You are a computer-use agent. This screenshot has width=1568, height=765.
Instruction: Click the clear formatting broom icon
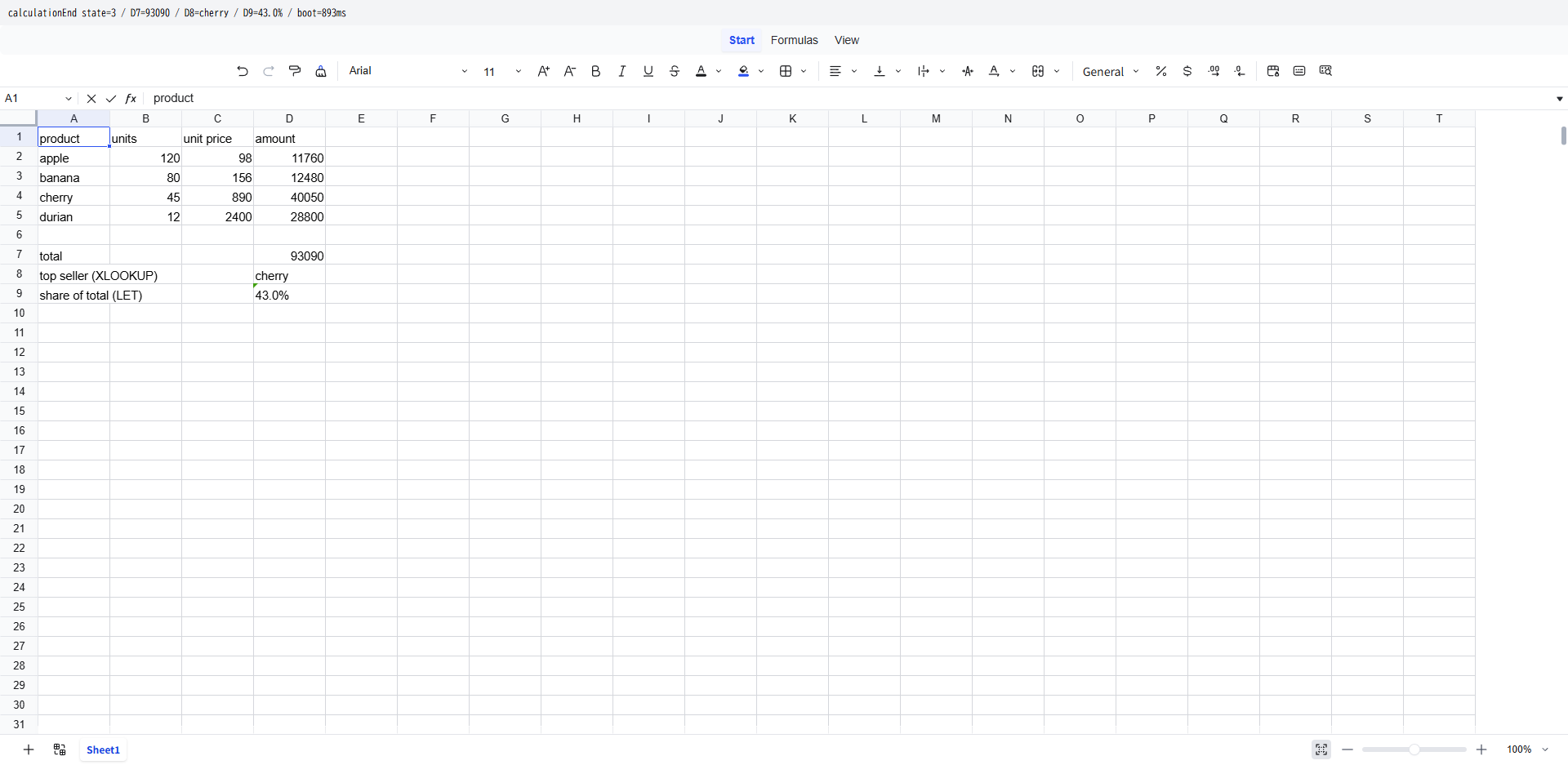(x=321, y=71)
